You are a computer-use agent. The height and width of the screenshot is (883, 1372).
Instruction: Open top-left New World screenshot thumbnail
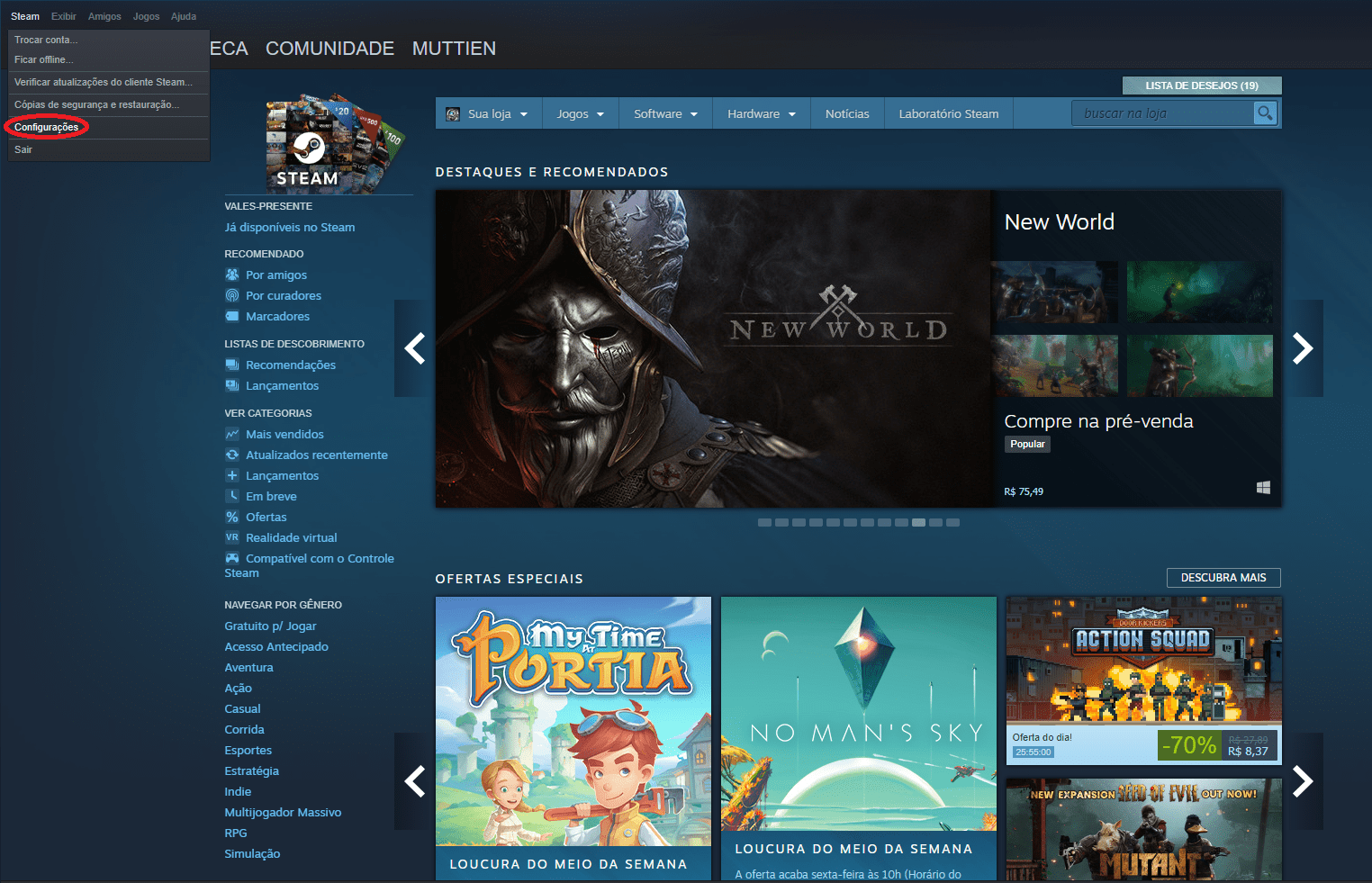tap(1054, 292)
